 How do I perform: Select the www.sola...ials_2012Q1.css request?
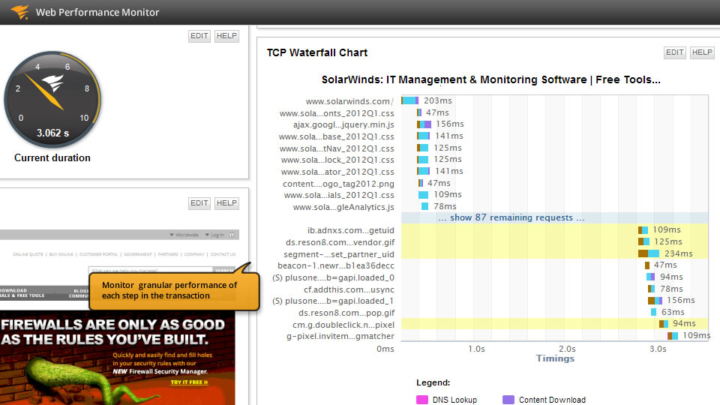(339, 195)
